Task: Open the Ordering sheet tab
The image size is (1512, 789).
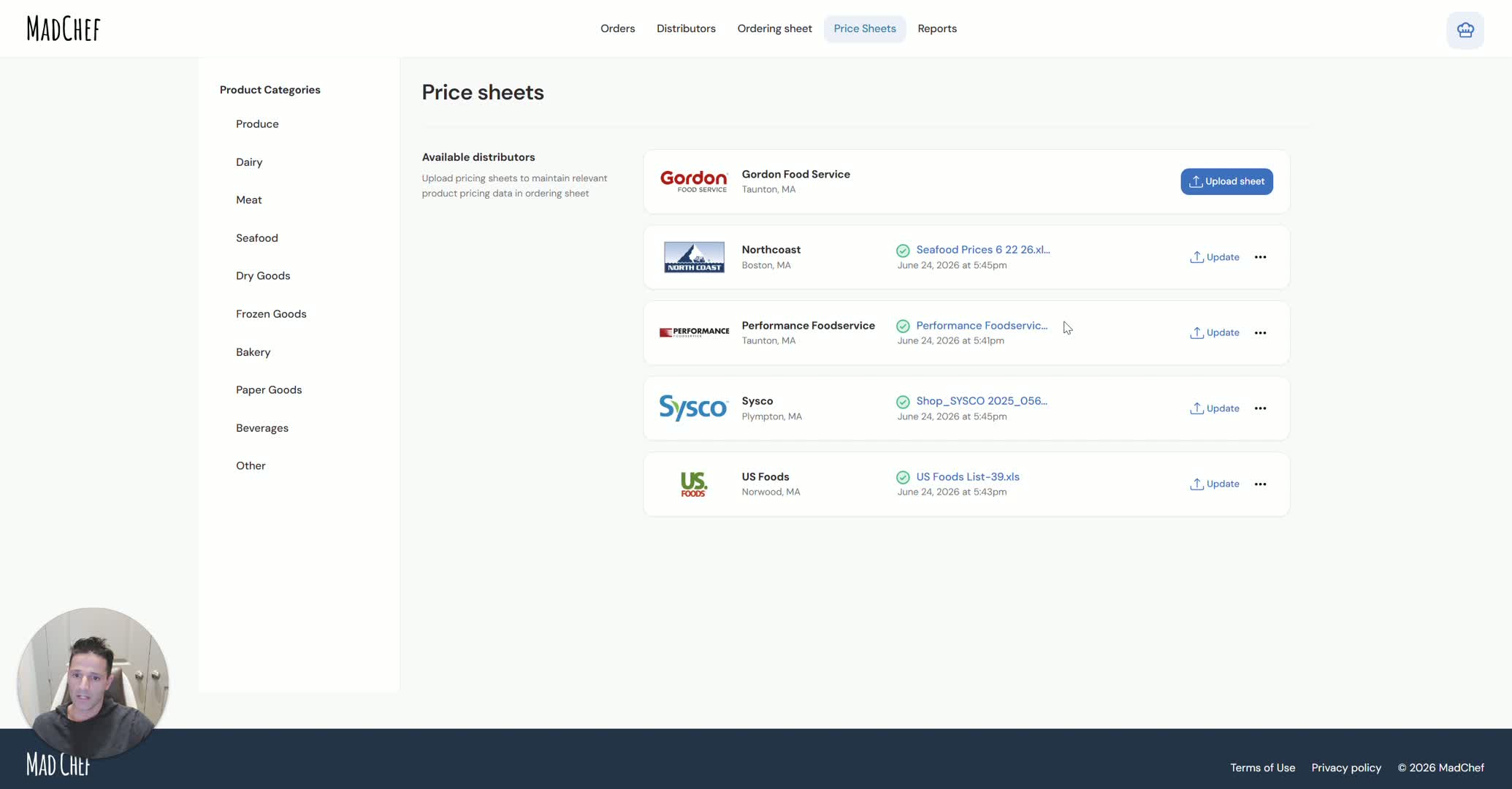Action: [774, 28]
